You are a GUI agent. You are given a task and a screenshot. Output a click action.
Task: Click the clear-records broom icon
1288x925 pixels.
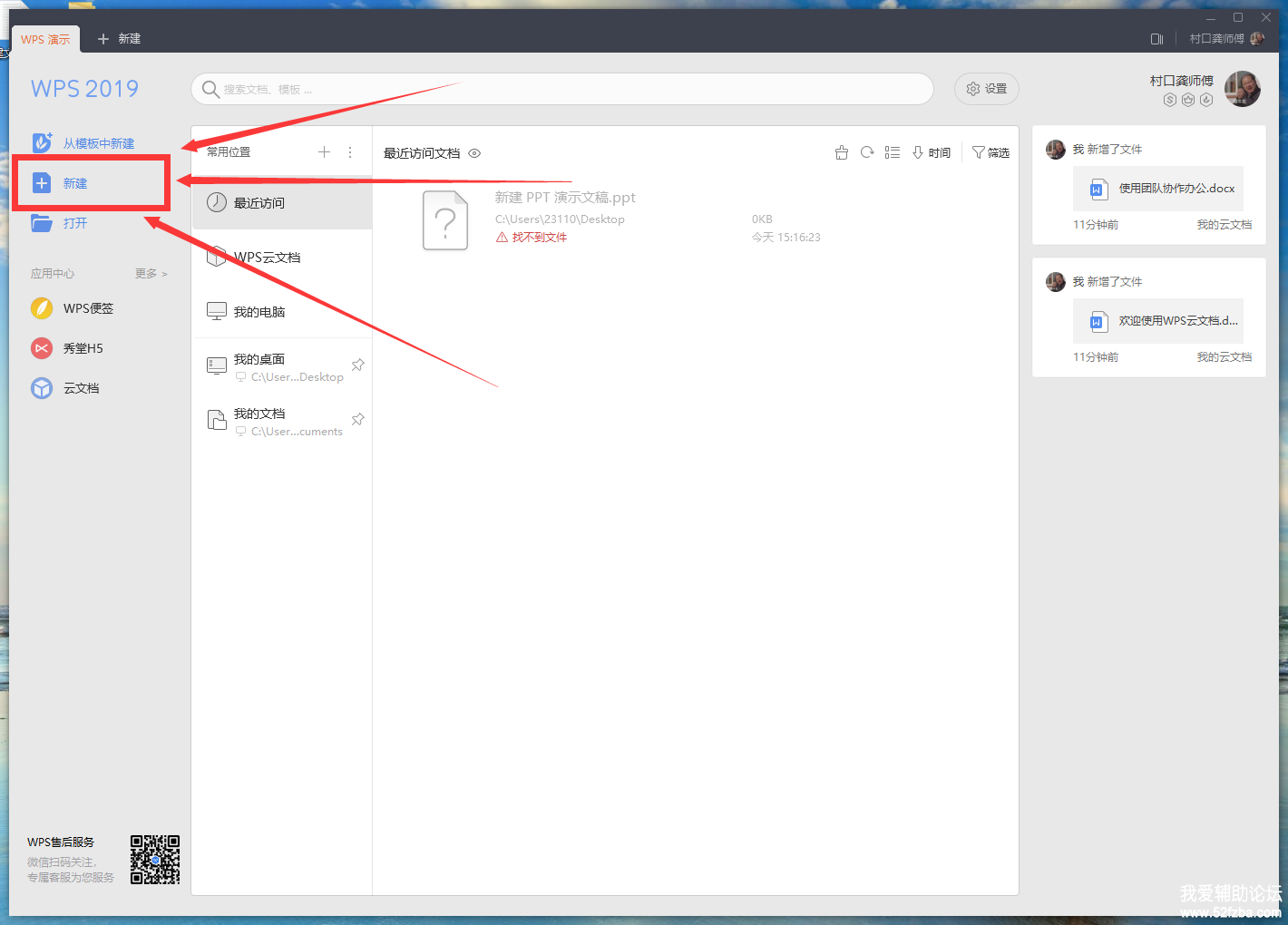[x=842, y=152]
